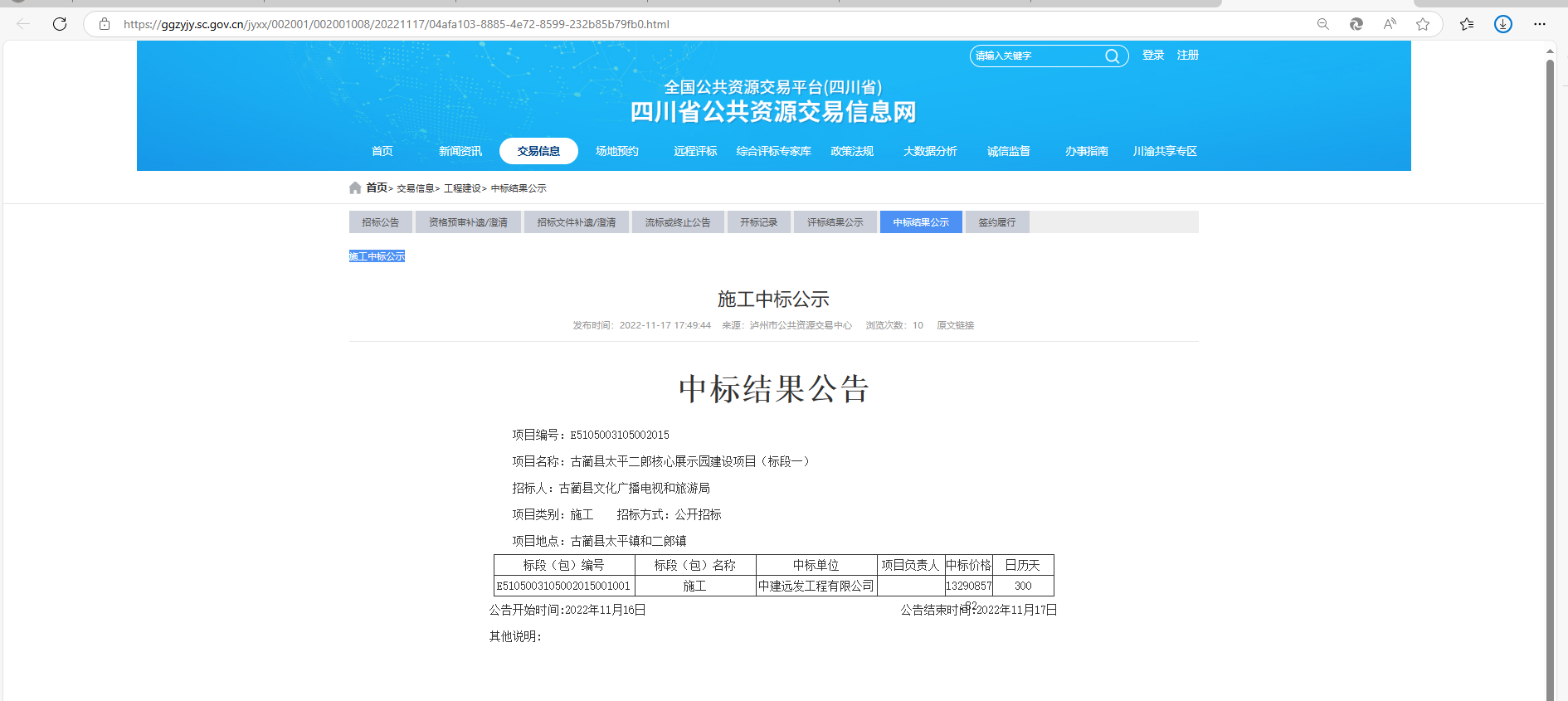Image resolution: width=1568 pixels, height=701 pixels.
Task: Click the 登录 login link
Action: coord(1153,55)
